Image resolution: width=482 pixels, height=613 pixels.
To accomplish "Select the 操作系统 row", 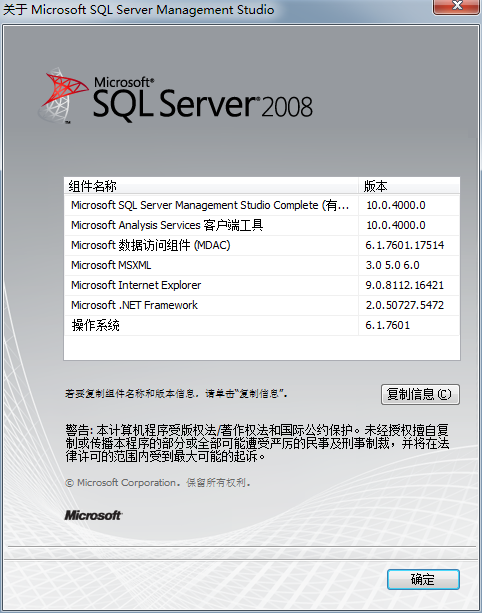I will [x=262, y=325].
